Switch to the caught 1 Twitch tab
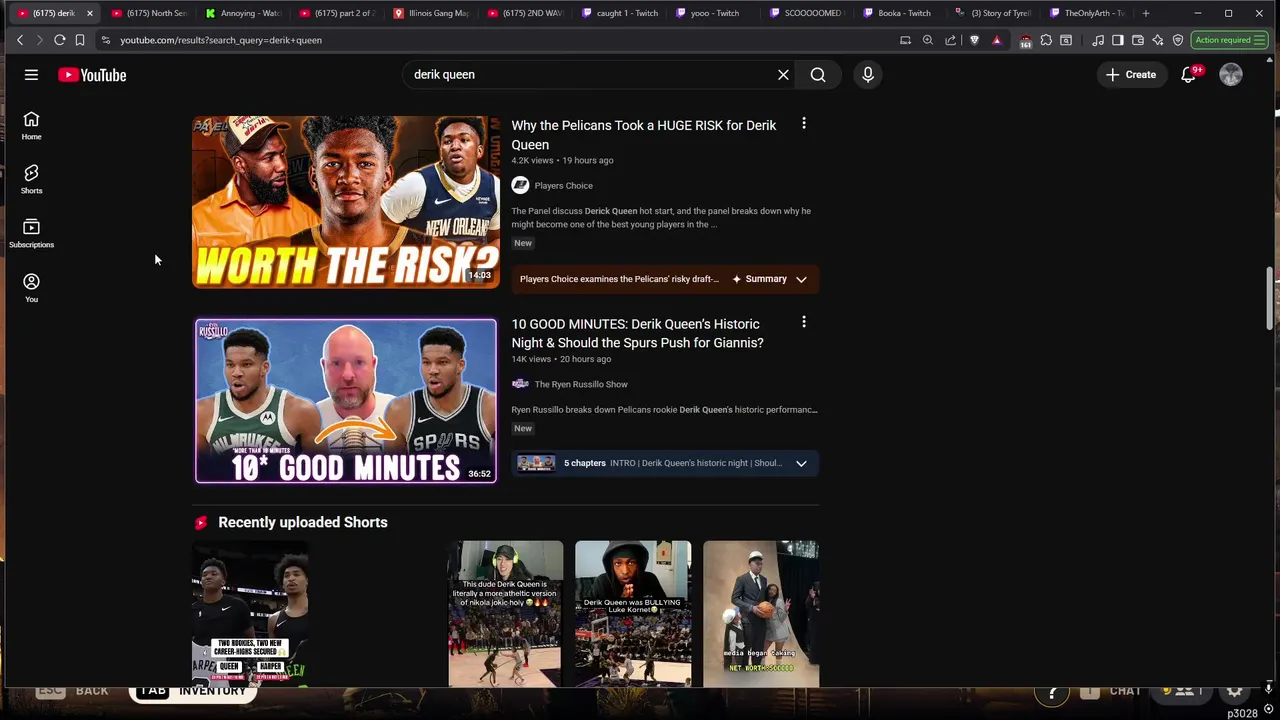The image size is (1280, 720). [620, 13]
